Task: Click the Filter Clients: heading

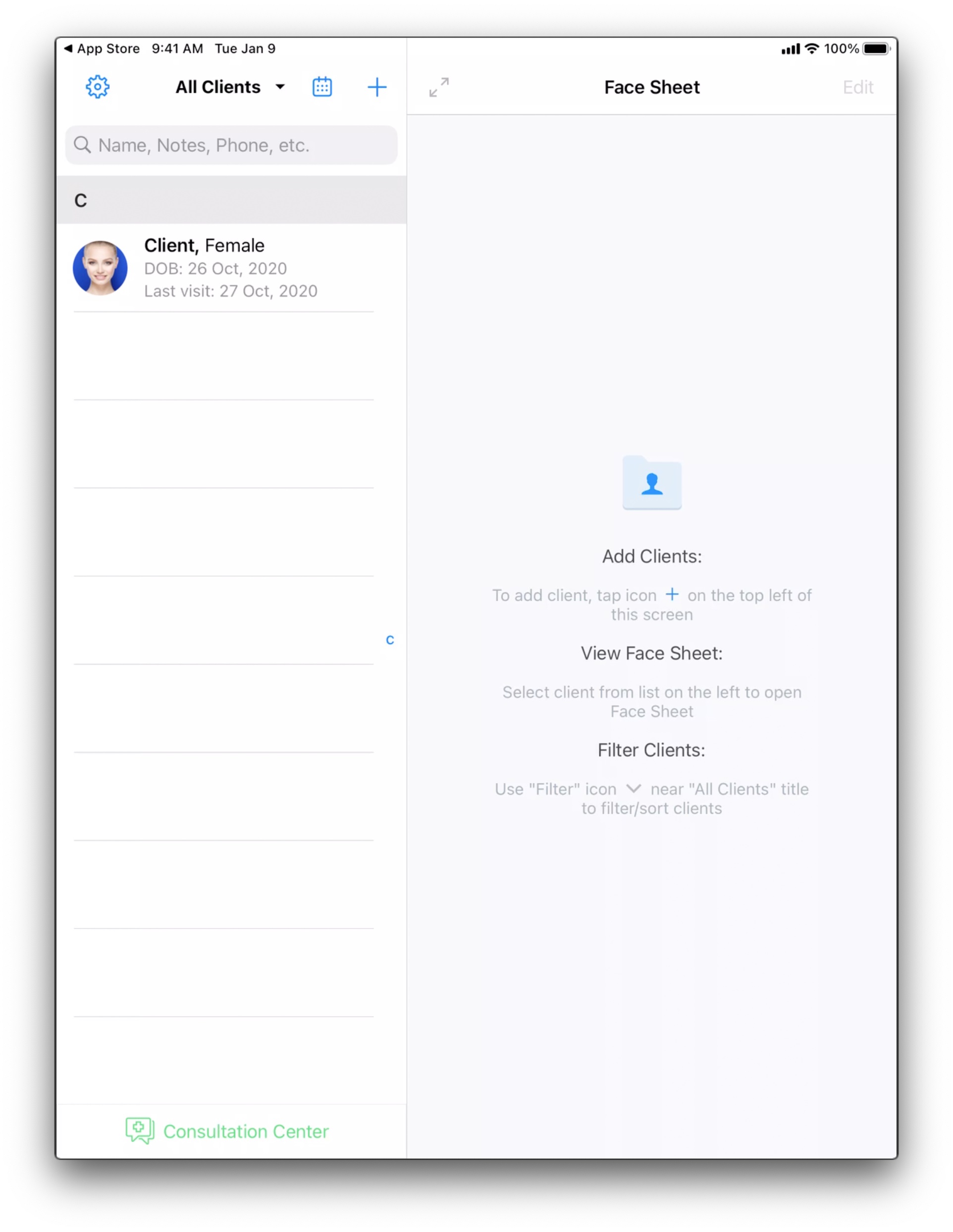Action: tap(651, 750)
